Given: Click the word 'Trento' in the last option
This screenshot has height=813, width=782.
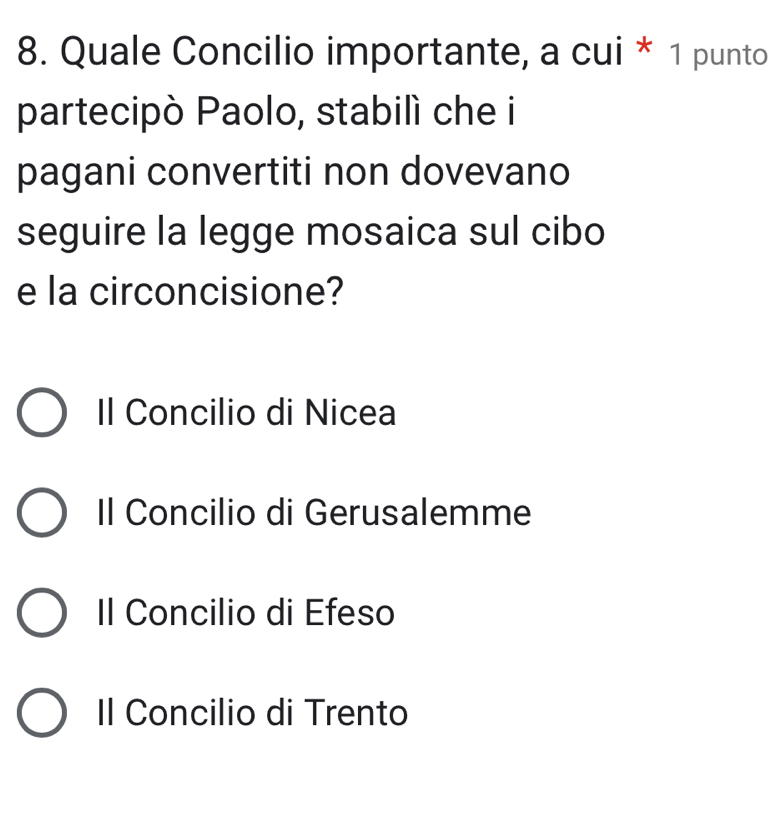Looking at the screenshot, I should point(356,713).
